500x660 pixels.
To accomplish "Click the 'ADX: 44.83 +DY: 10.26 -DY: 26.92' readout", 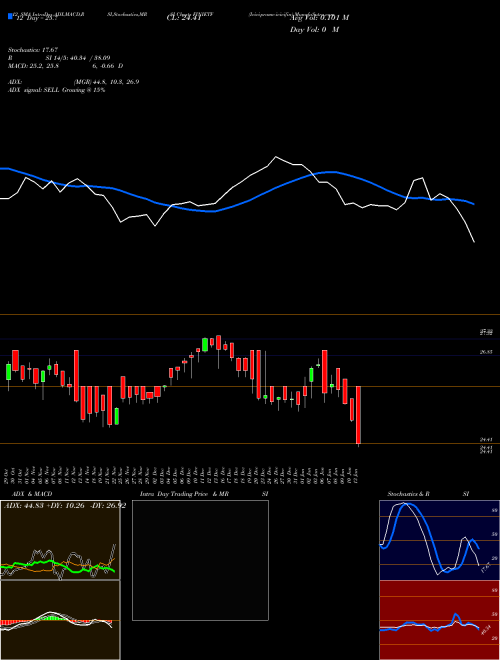I will click(x=65, y=506).
